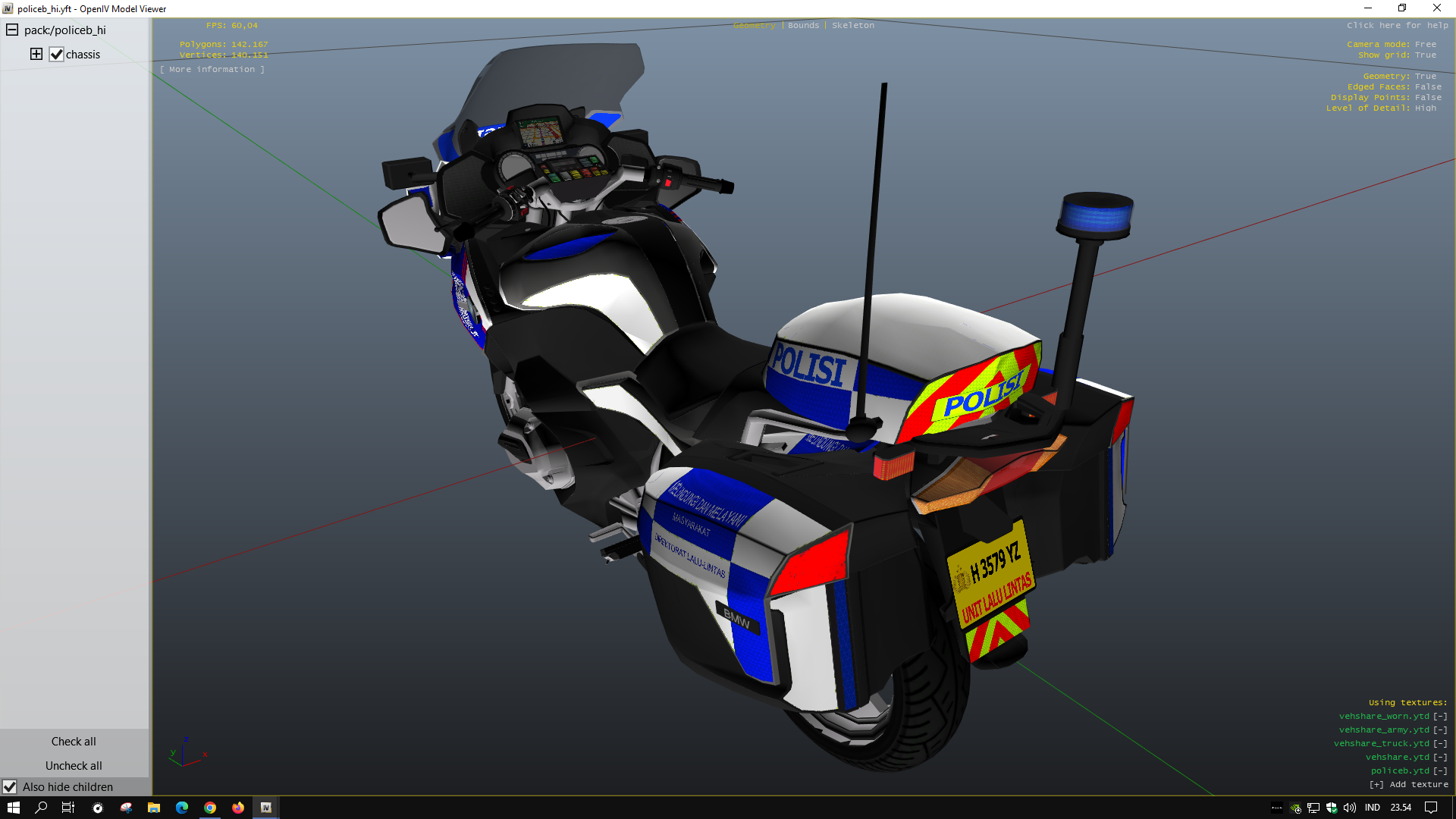
Task: Switch to the Skeleton view tab
Action: 852,25
